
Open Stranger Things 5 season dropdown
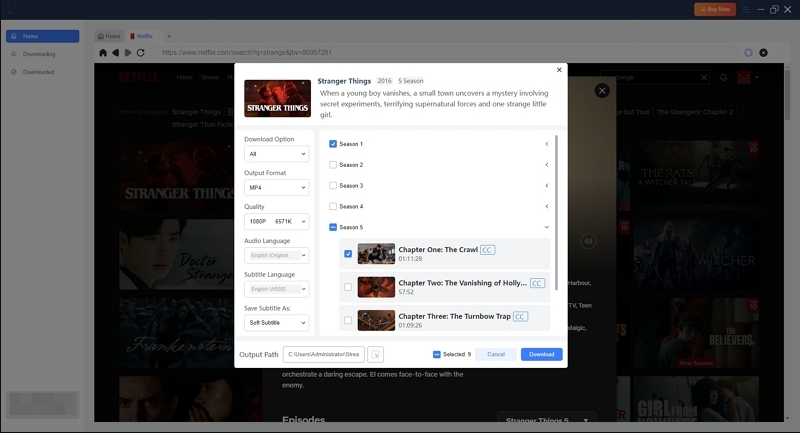pos(546,419)
